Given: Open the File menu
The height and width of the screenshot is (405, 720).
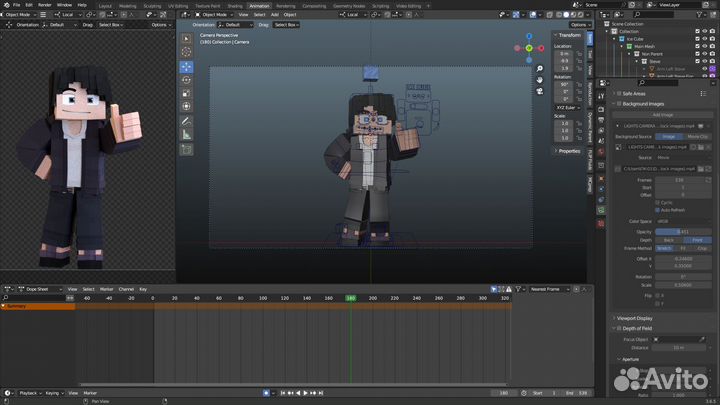Looking at the screenshot, I should pos(17,5).
